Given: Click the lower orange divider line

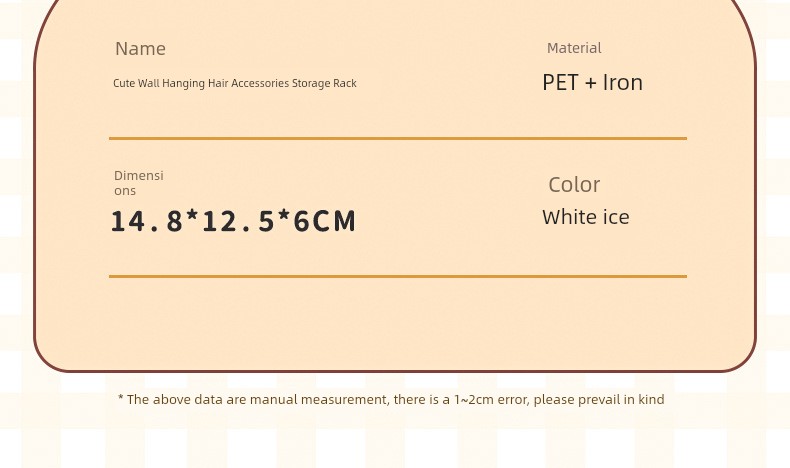Looking at the screenshot, I should pos(398,276).
